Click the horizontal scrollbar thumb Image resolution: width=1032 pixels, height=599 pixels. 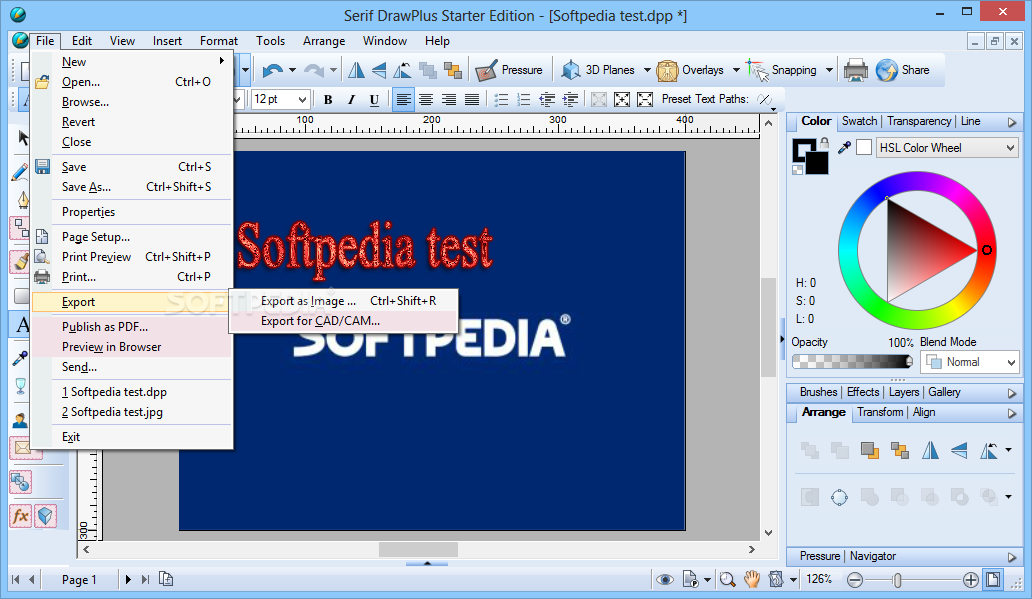418,549
